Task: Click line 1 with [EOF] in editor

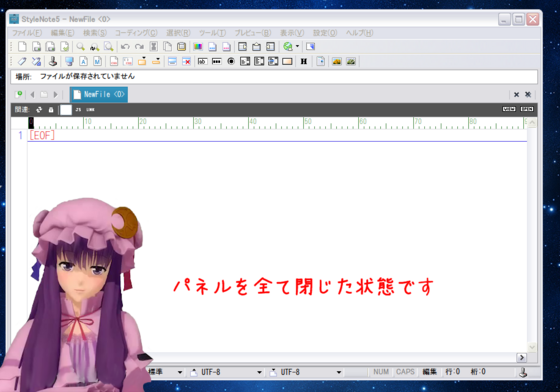Action: [x=277, y=135]
